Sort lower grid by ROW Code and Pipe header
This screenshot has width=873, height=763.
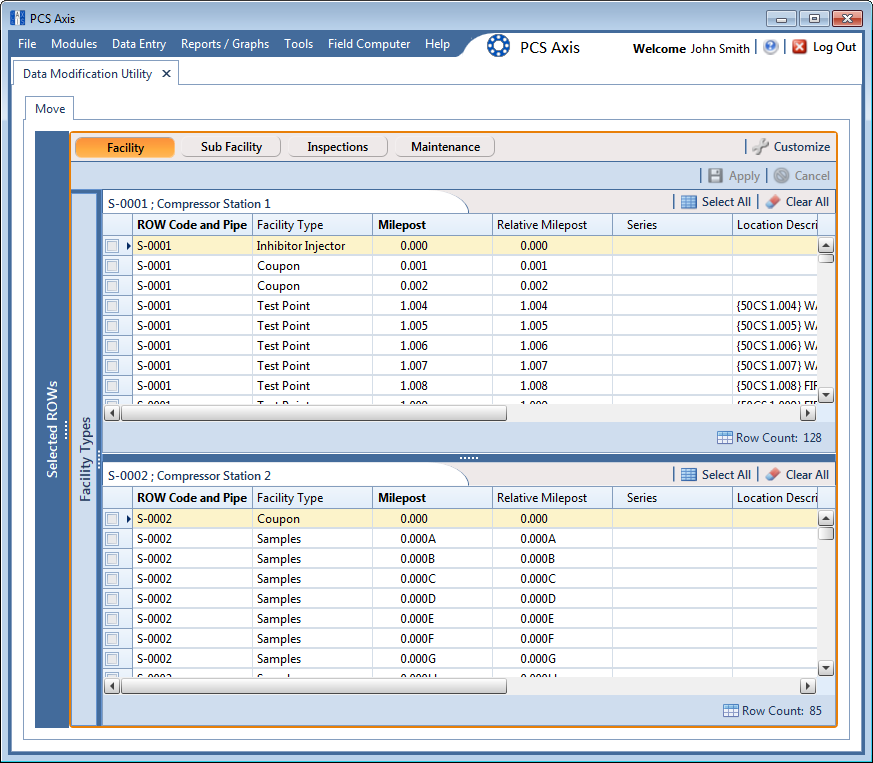(x=192, y=497)
